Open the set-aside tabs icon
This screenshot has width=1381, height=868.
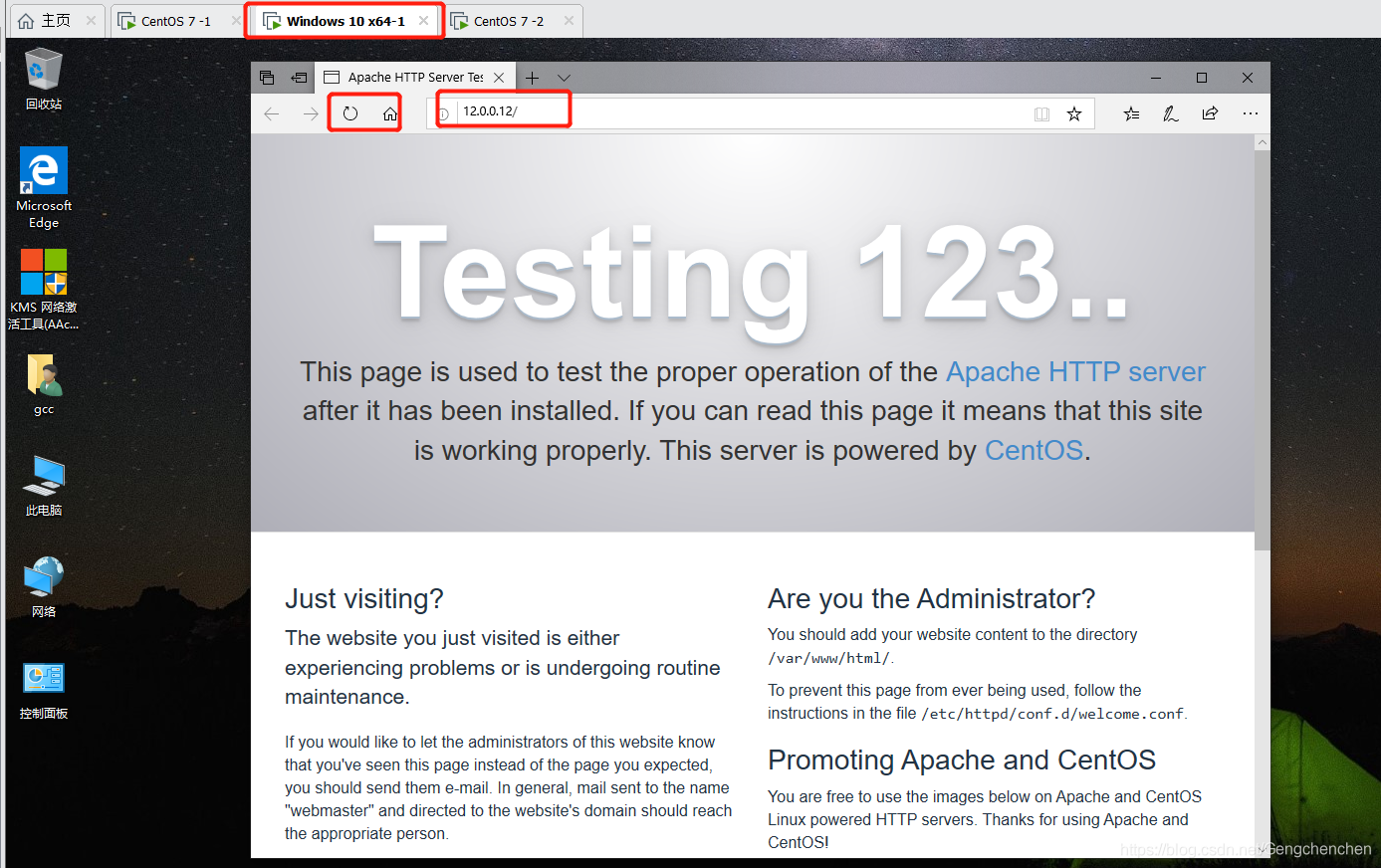click(x=267, y=78)
